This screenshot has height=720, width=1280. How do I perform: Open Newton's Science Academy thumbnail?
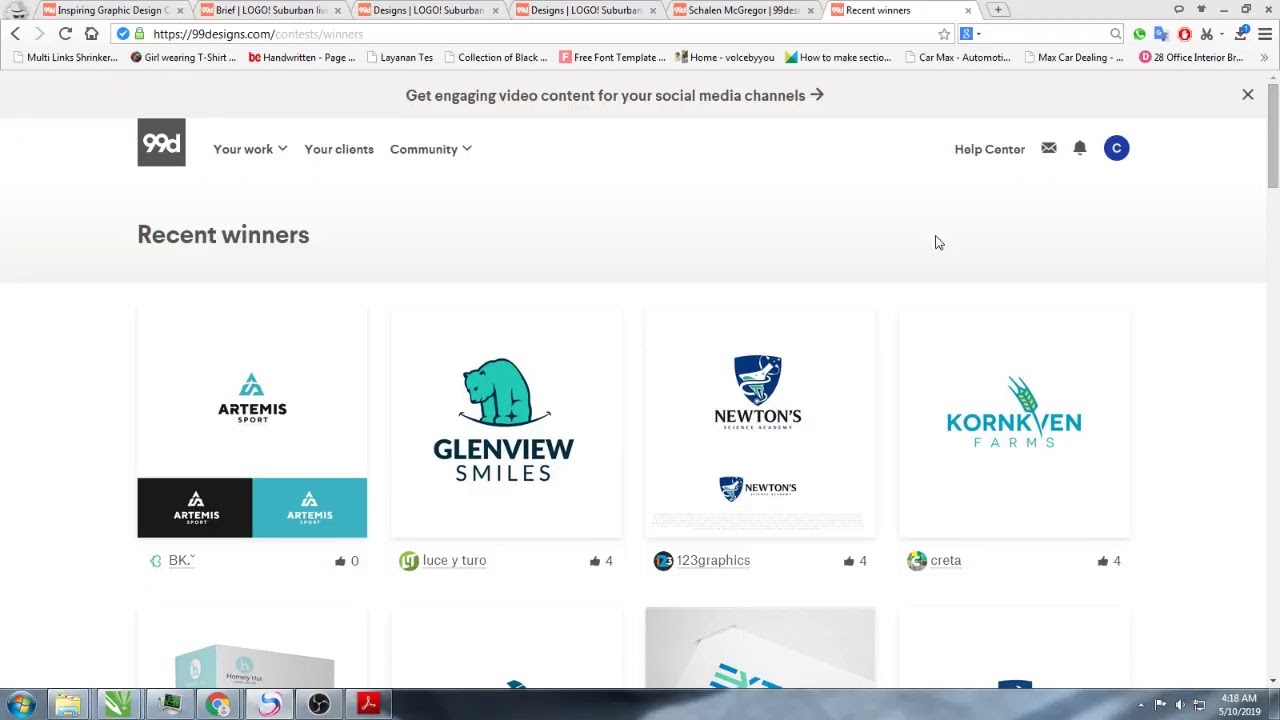coord(760,423)
